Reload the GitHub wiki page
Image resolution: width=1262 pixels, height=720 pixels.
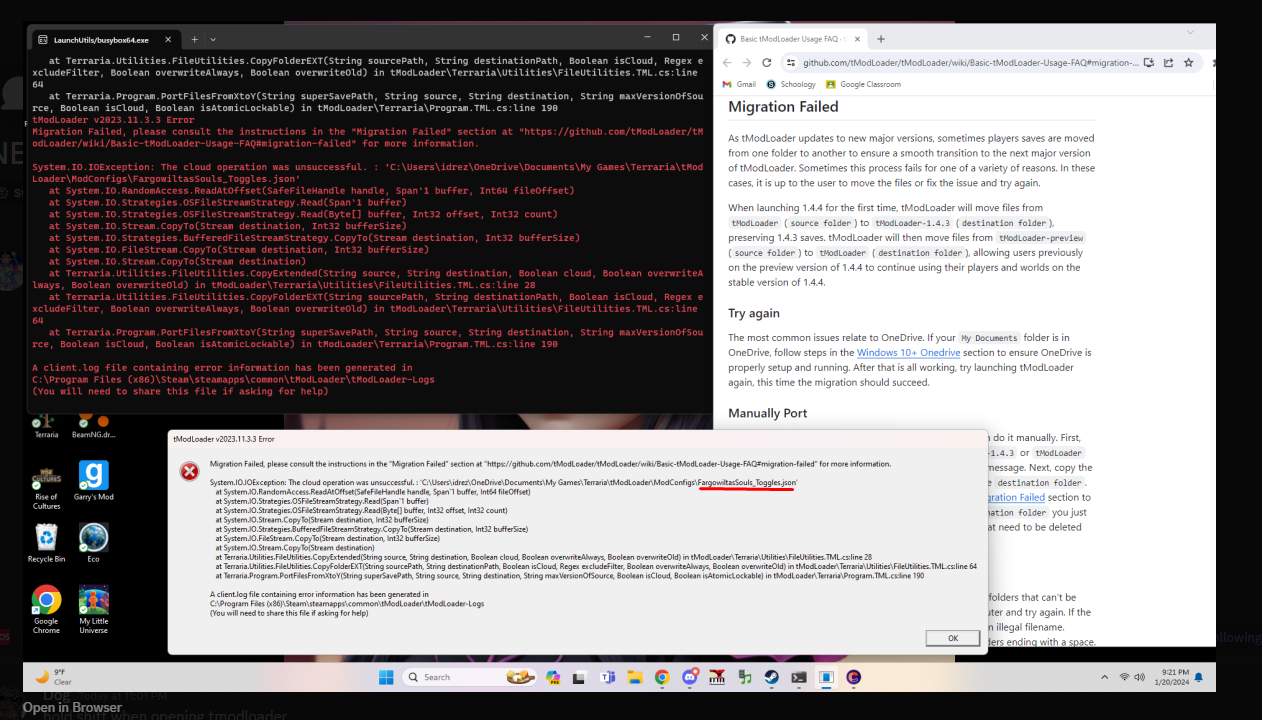pos(767,62)
